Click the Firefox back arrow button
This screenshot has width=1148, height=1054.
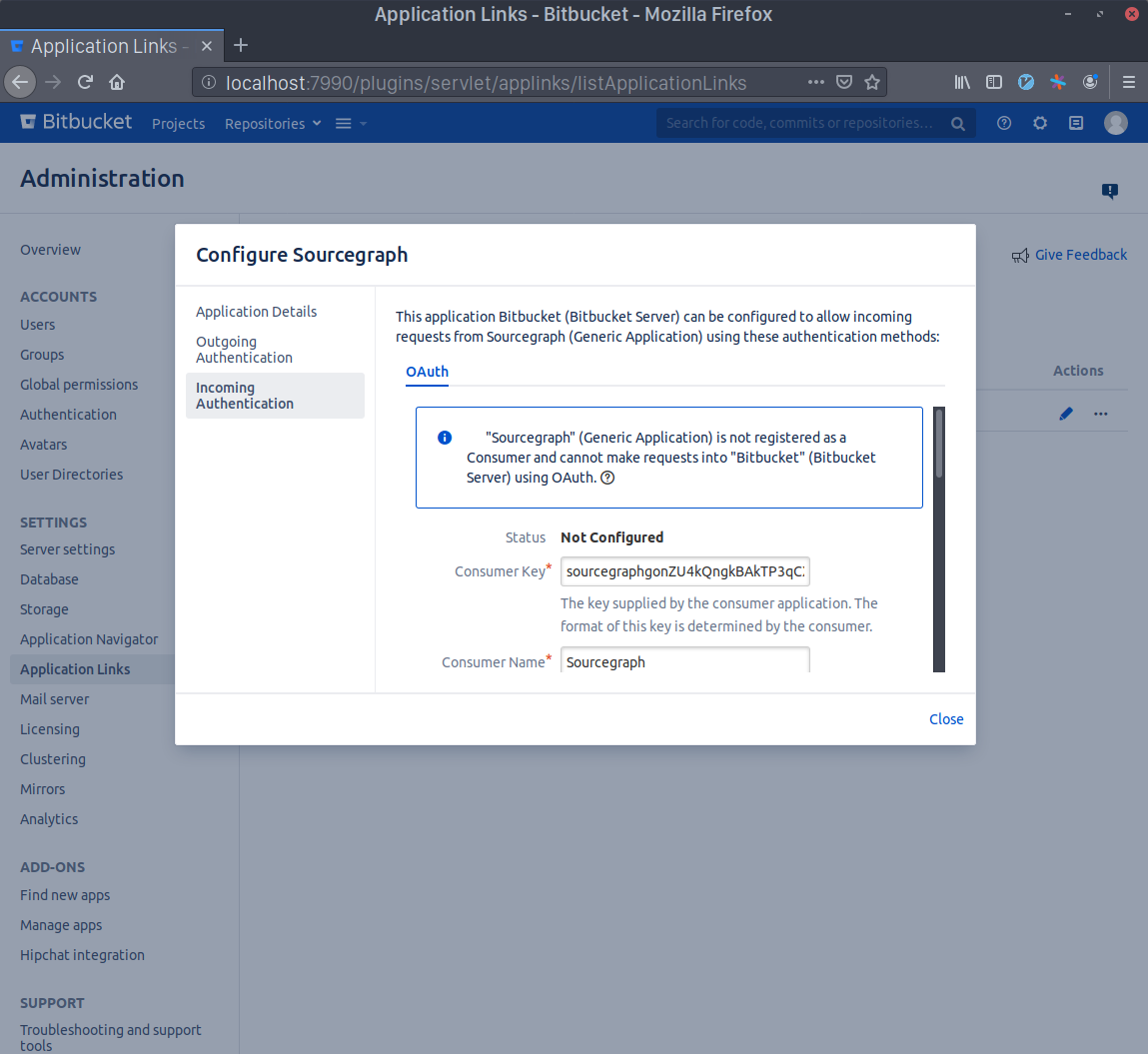[x=20, y=82]
